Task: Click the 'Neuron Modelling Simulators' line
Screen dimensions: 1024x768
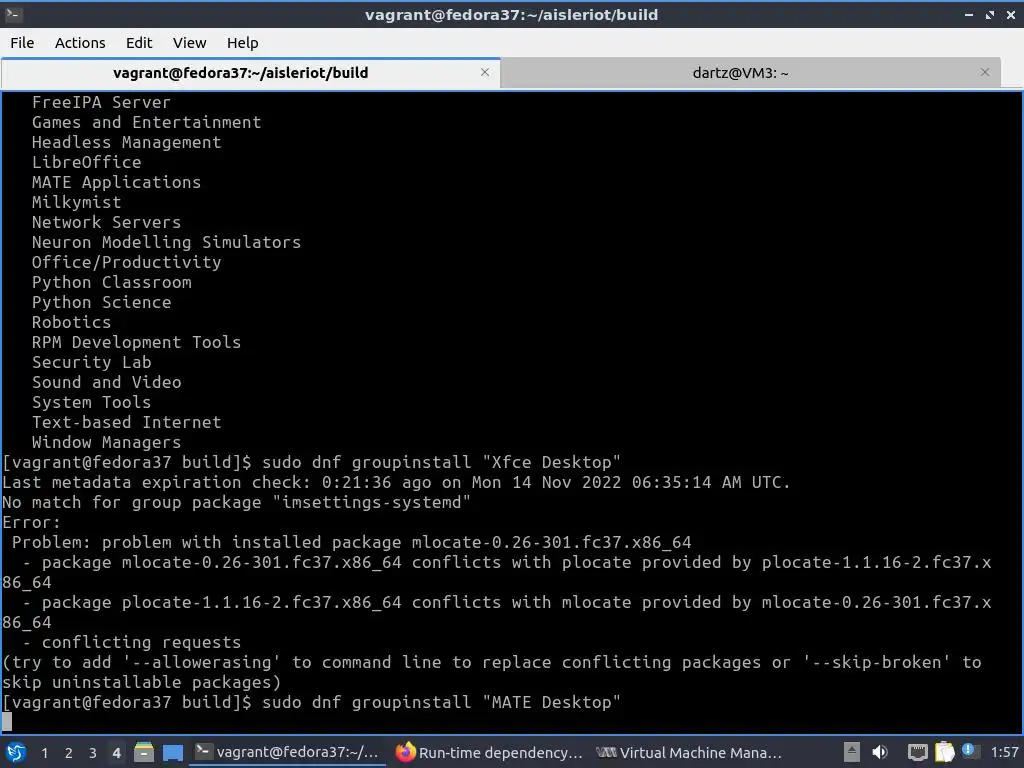Action: [167, 242]
